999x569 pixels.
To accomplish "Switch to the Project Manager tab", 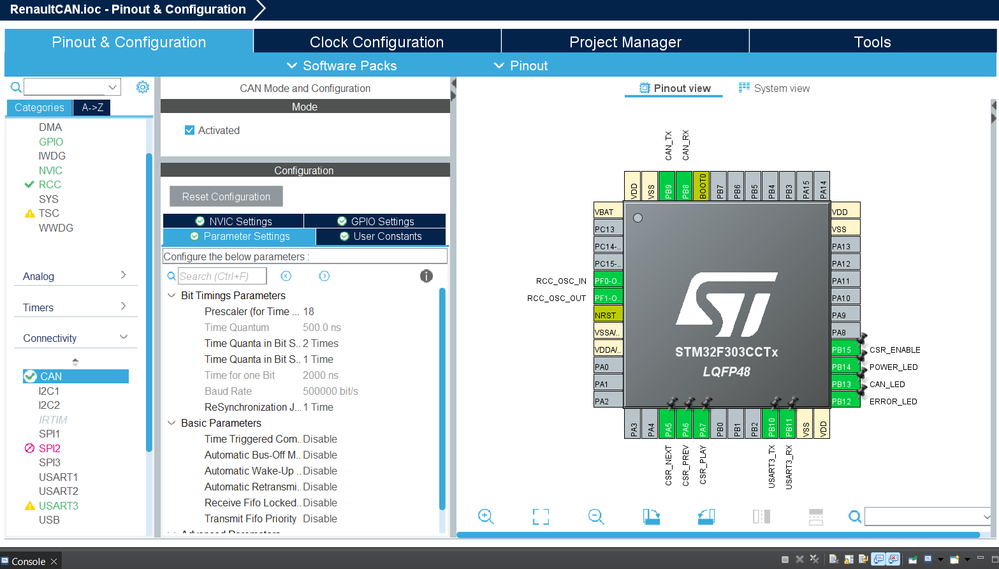I will [625, 42].
